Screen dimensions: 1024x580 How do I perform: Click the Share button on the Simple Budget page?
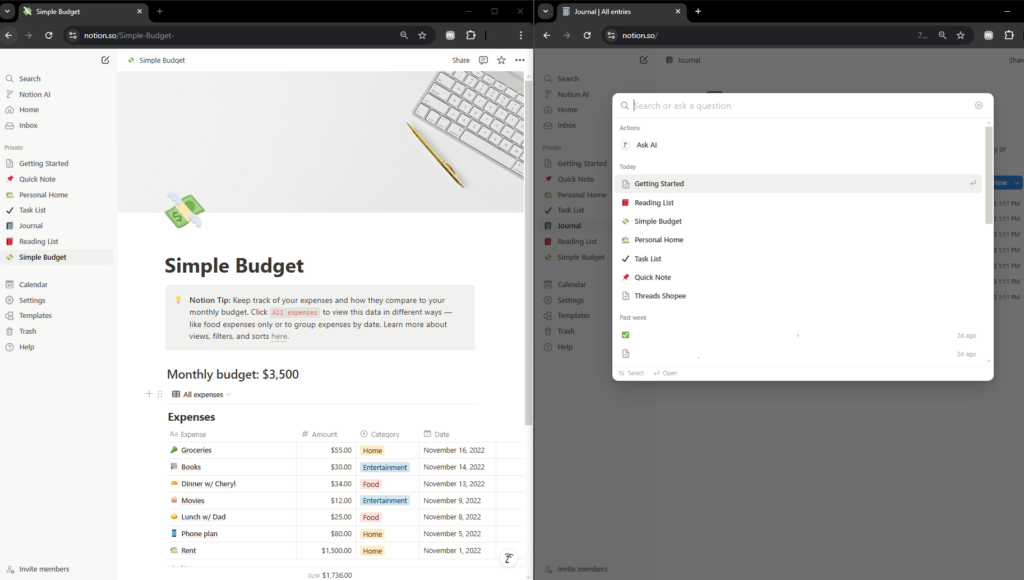click(x=460, y=60)
